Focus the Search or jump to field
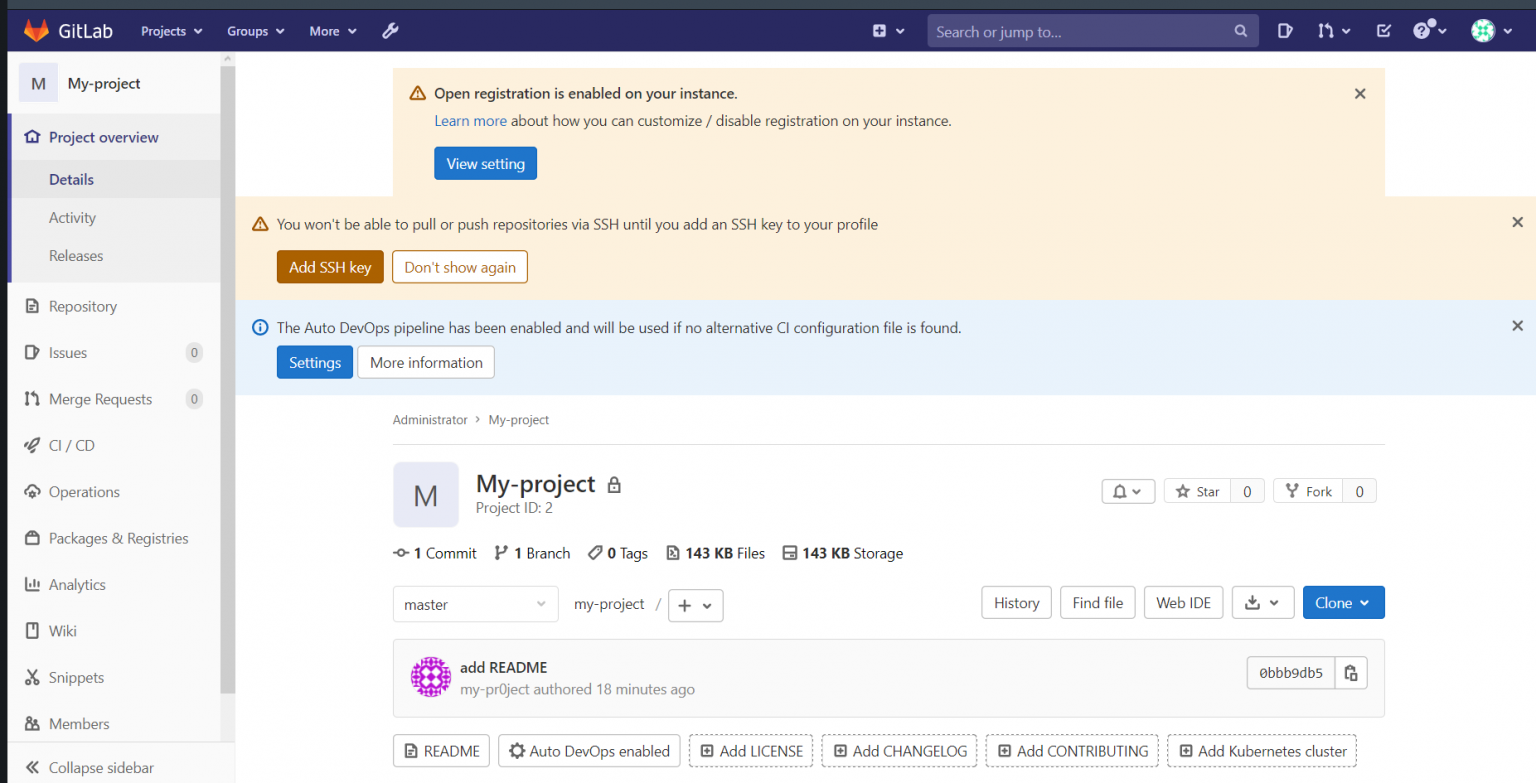 1080,31
